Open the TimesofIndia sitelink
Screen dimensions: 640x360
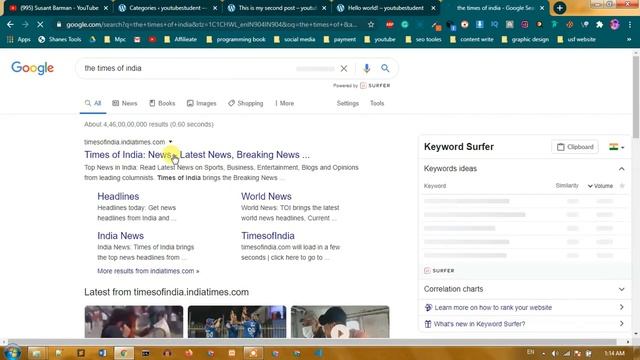[267, 236]
